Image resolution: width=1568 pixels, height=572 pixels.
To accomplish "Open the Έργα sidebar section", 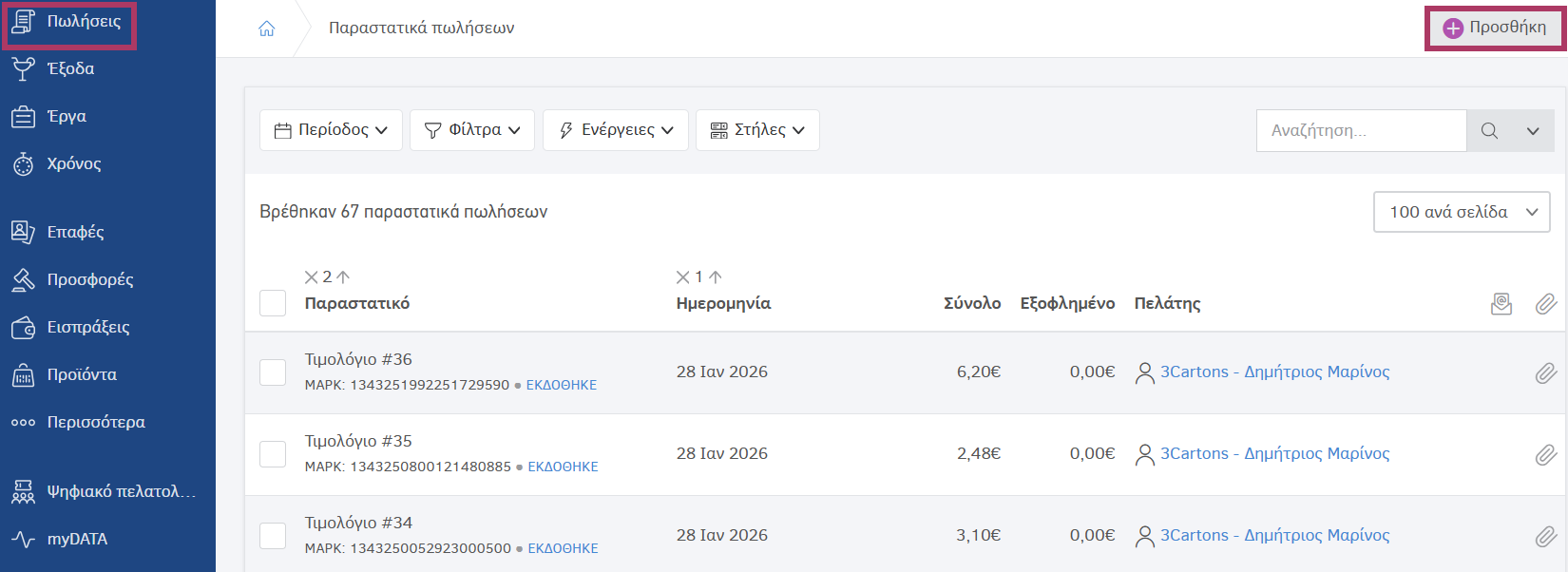I will tap(68, 116).
